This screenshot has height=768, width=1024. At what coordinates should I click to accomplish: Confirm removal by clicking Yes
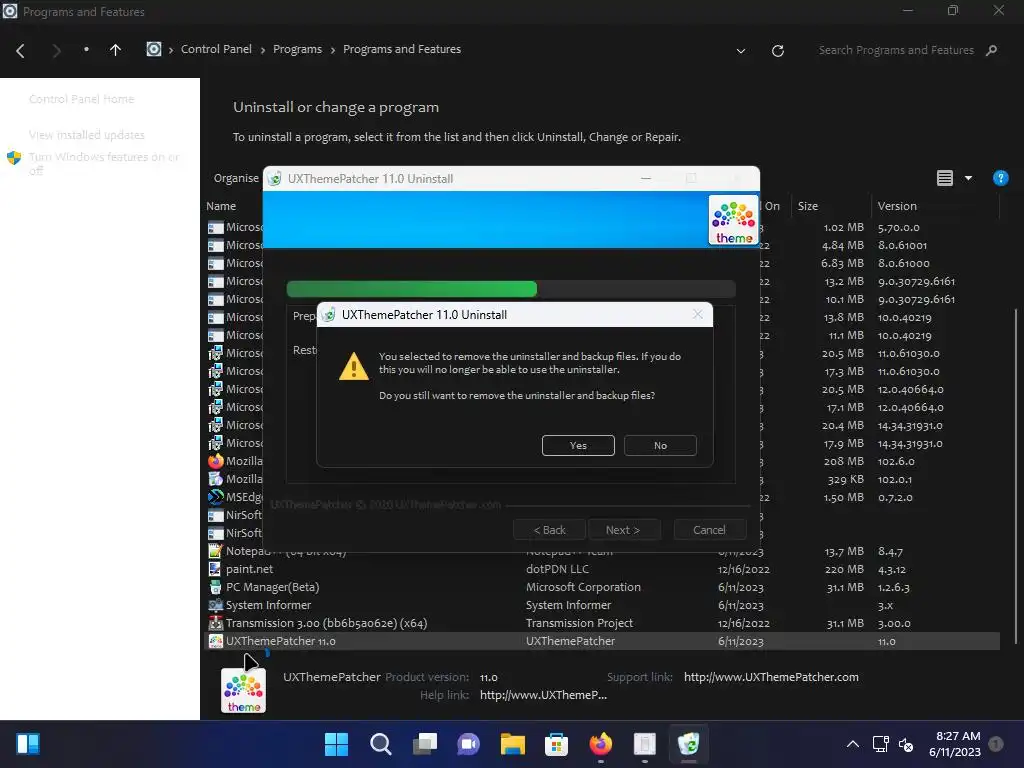[x=578, y=445]
